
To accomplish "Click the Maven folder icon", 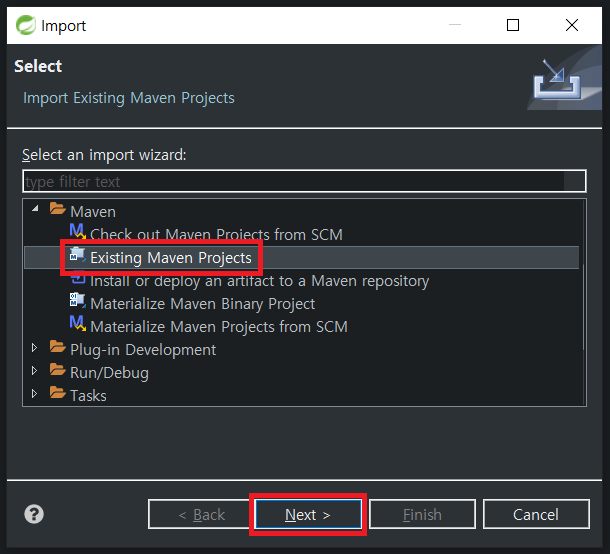I will point(58,209).
